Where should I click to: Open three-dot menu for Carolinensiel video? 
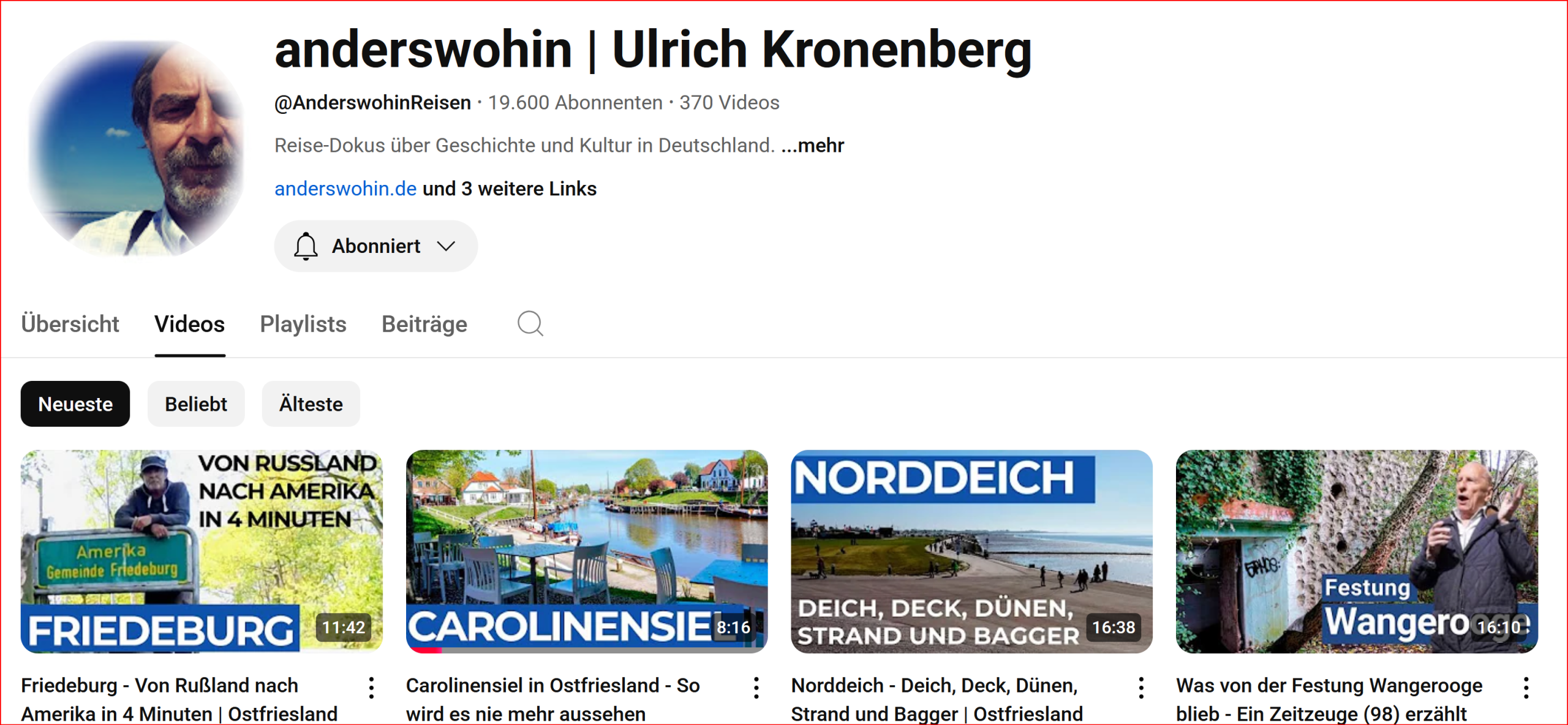tap(756, 688)
